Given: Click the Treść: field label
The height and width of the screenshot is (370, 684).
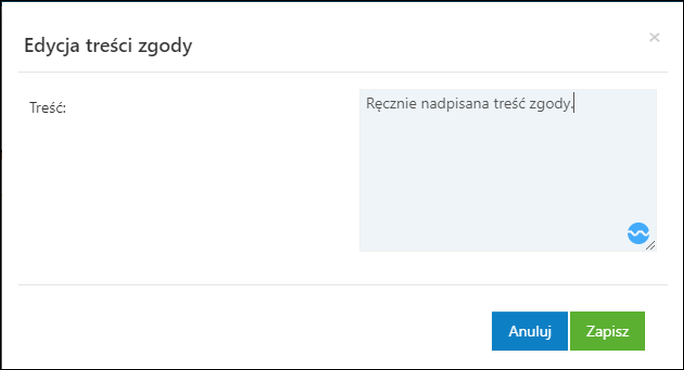Looking at the screenshot, I should coord(48,108).
